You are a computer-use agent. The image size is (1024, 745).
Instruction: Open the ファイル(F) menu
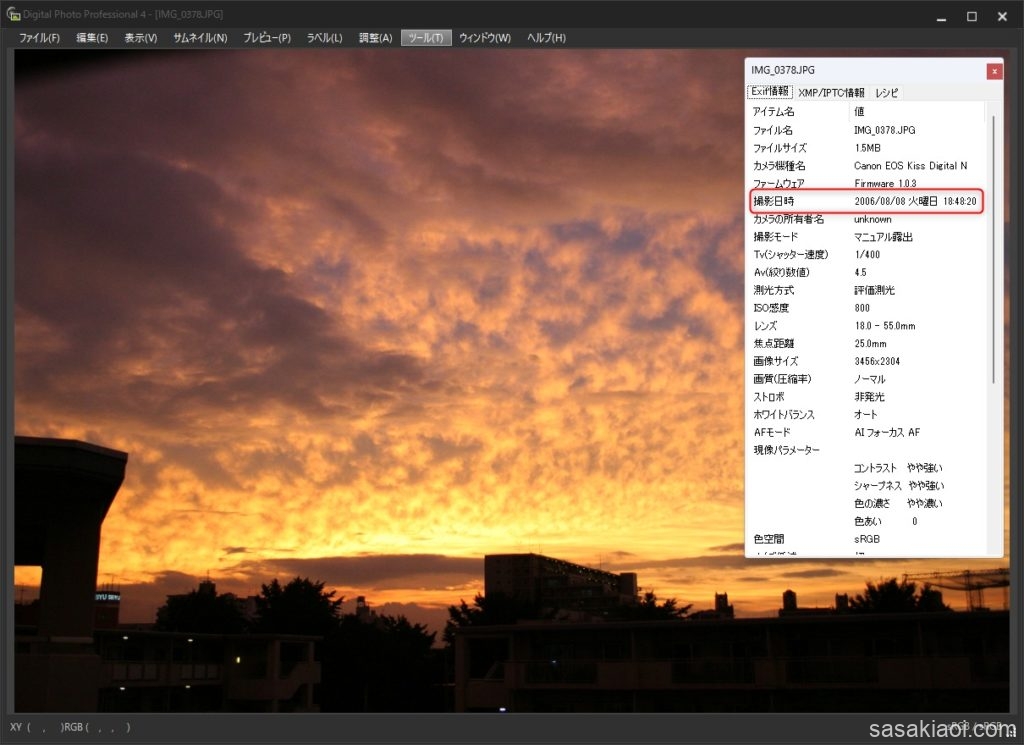click(x=39, y=38)
